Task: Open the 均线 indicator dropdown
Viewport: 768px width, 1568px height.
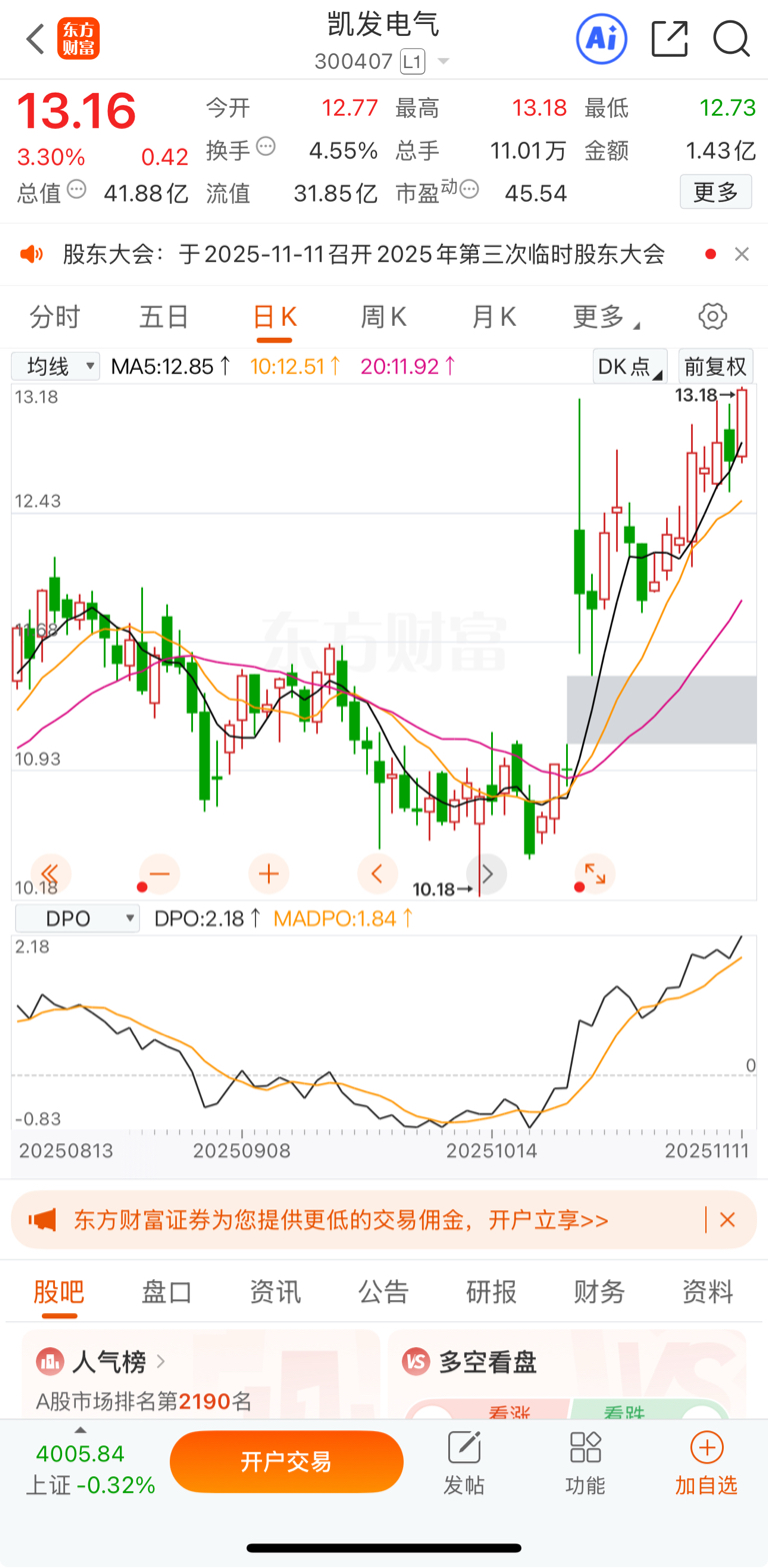Action: (x=56, y=367)
